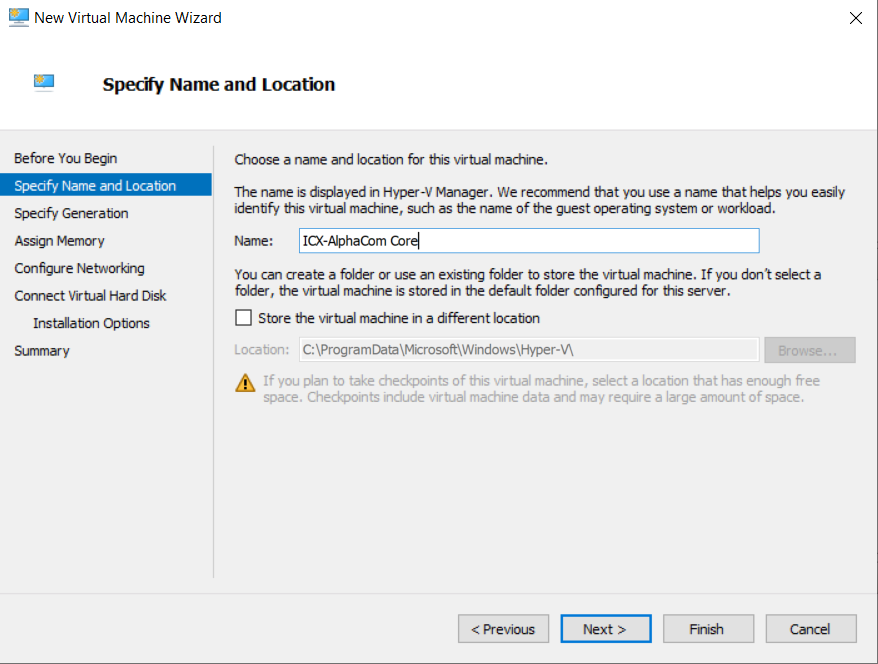Go to Before You Begin step

[66, 158]
